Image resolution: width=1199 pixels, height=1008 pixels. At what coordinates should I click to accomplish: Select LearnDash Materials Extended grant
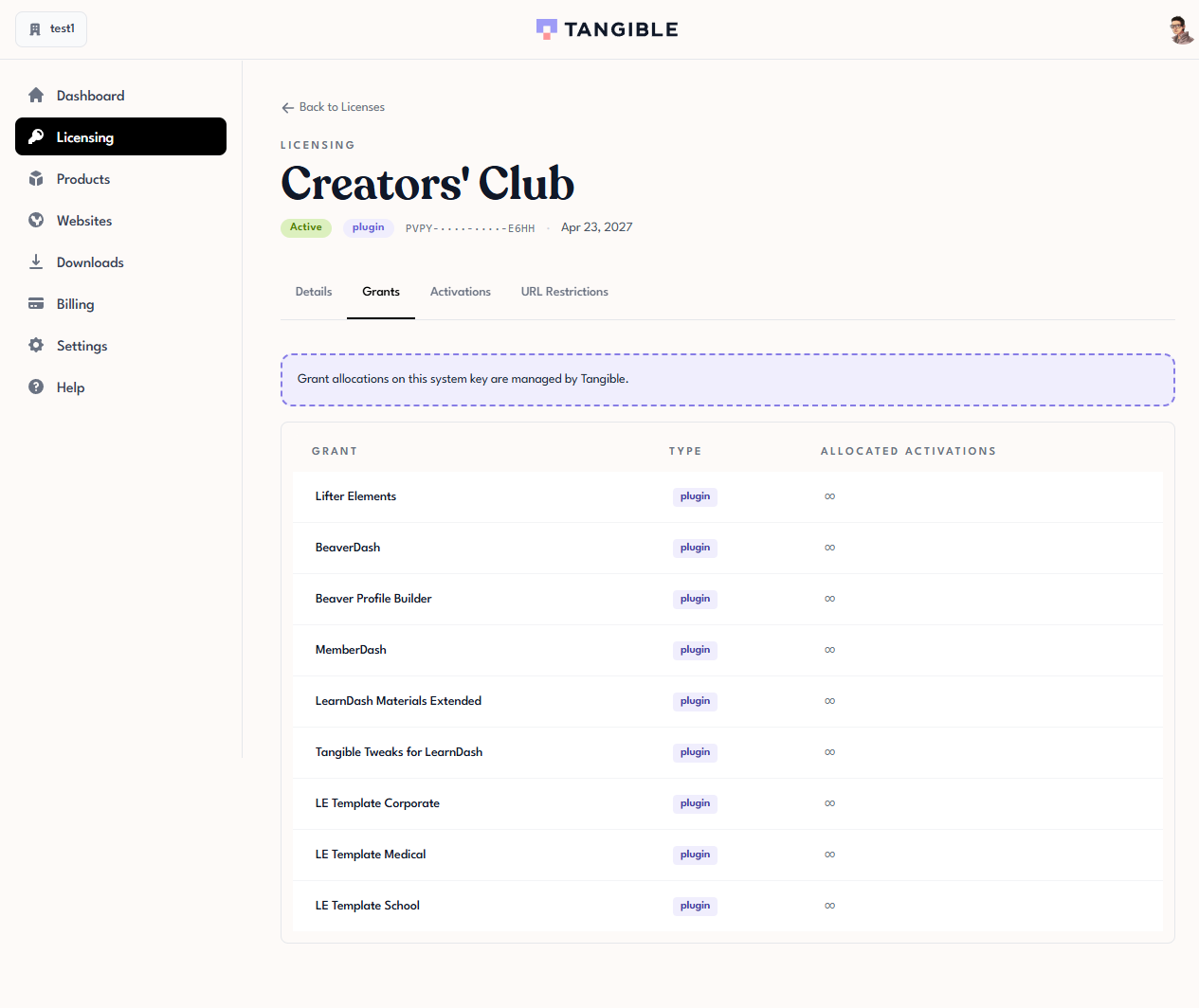tap(728, 701)
